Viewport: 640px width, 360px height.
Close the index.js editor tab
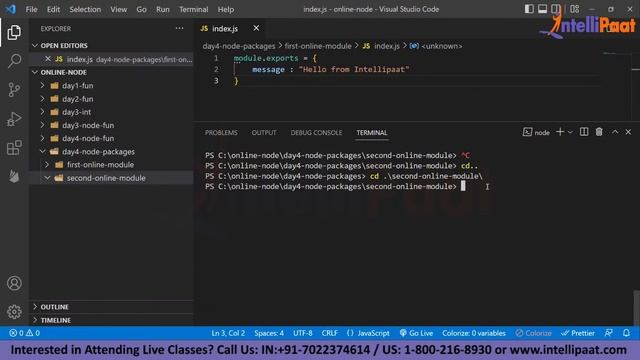tap(256, 28)
